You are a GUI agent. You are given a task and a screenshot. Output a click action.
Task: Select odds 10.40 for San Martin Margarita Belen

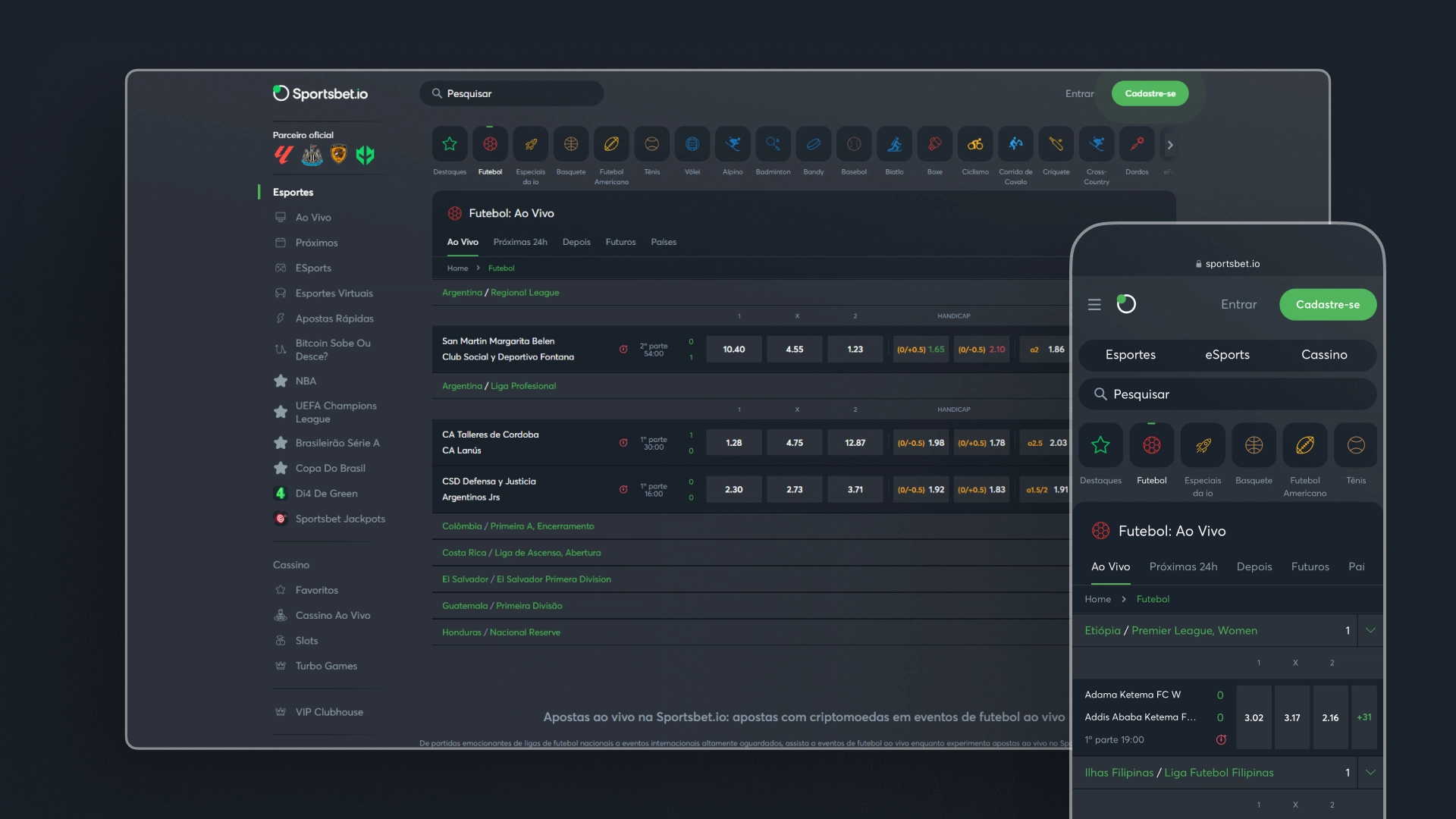733,350
